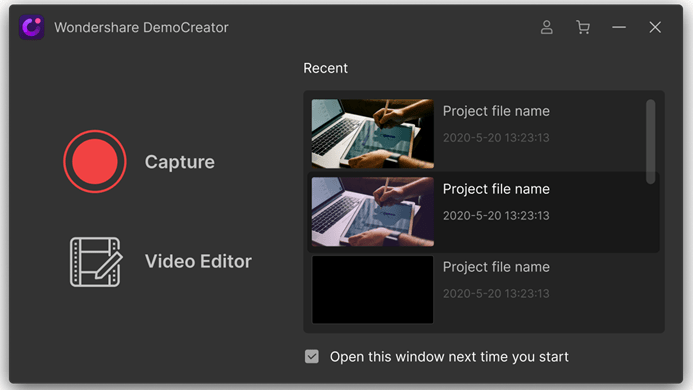Close the DemoCreator start window
Screen dimensions: 693x390
655,27
